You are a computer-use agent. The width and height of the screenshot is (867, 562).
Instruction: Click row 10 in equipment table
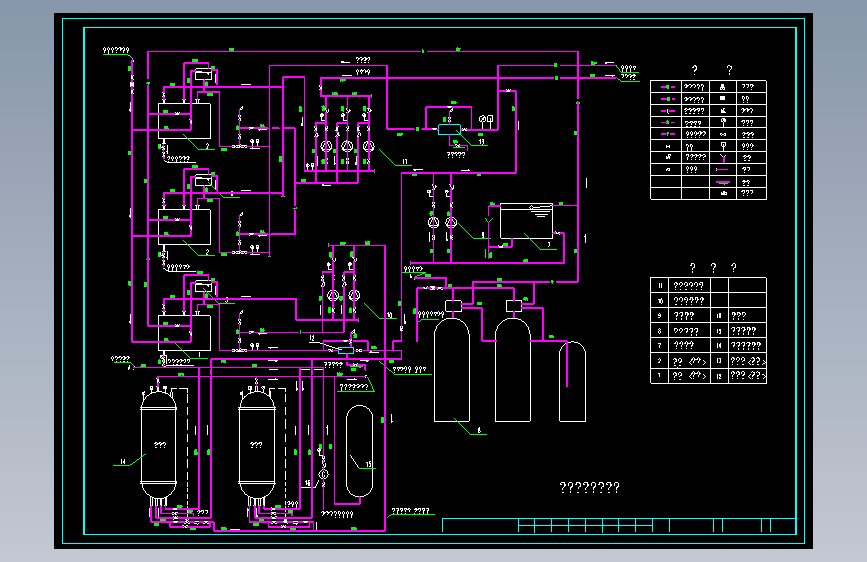(708, 300)
